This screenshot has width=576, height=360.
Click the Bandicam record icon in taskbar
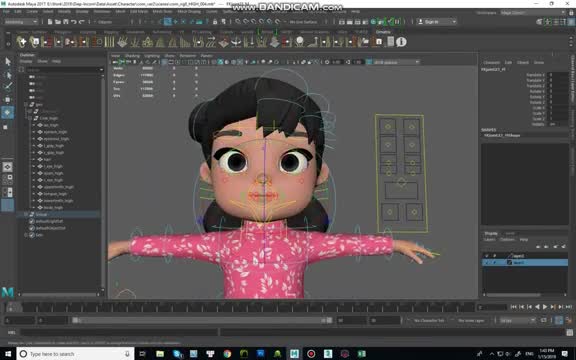[311, 354]
